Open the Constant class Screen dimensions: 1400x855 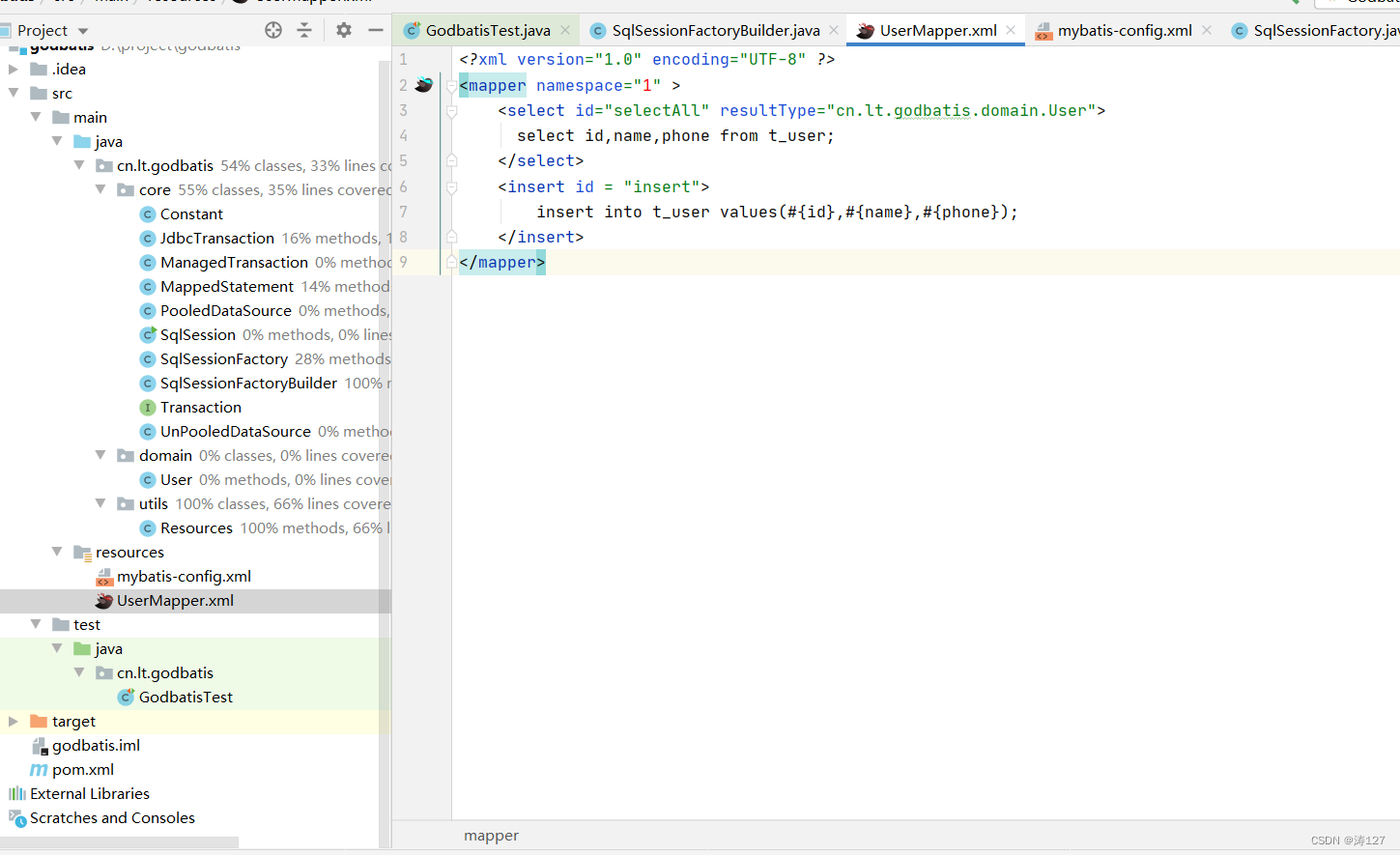coord(191,214)
